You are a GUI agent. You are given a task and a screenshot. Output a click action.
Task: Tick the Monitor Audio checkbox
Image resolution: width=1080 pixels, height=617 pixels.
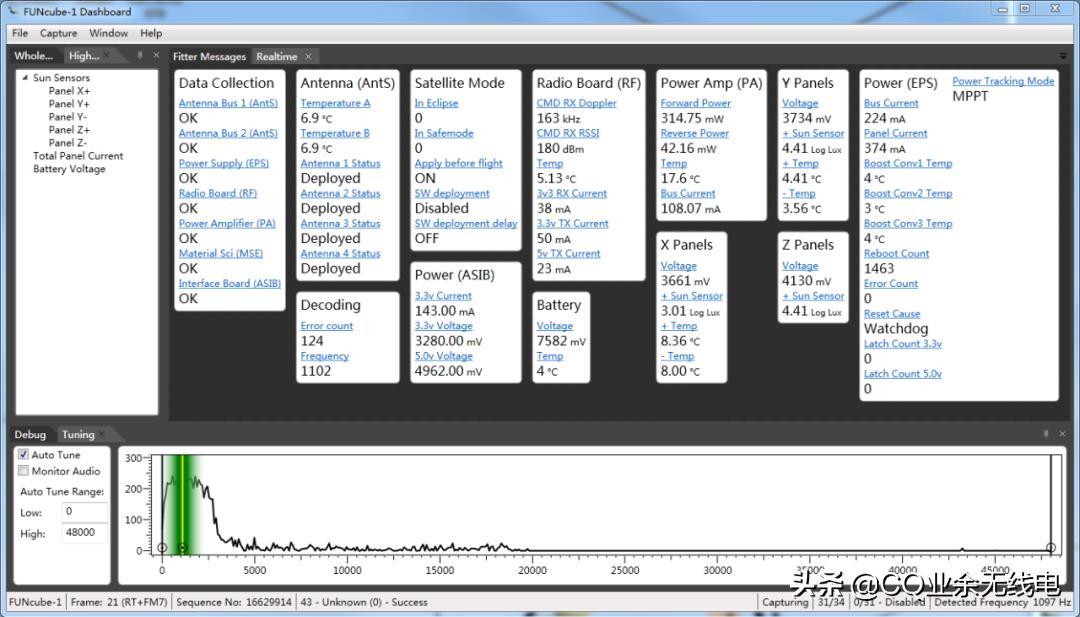[x=23, y=471]
